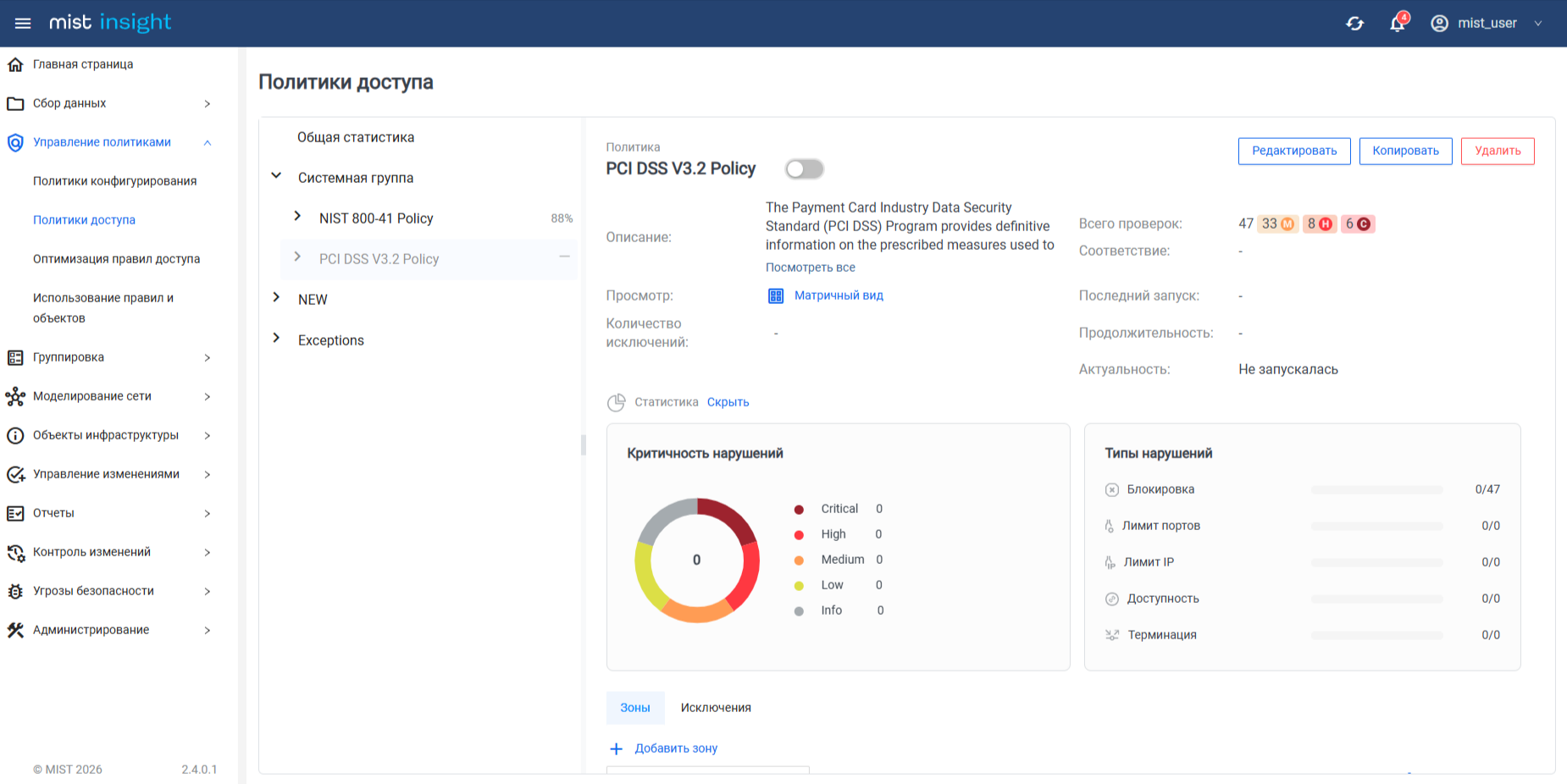The width and height of the screenshot is (1567, 784).
Task: Expand the NIST 800-41 Policy node
Action: pos(297,216)
